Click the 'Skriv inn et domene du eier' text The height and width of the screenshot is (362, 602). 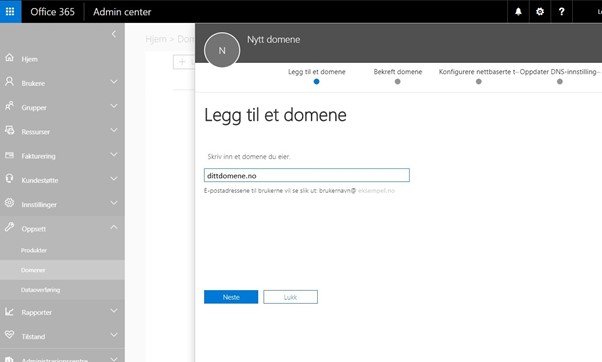[x=249, y=157]
